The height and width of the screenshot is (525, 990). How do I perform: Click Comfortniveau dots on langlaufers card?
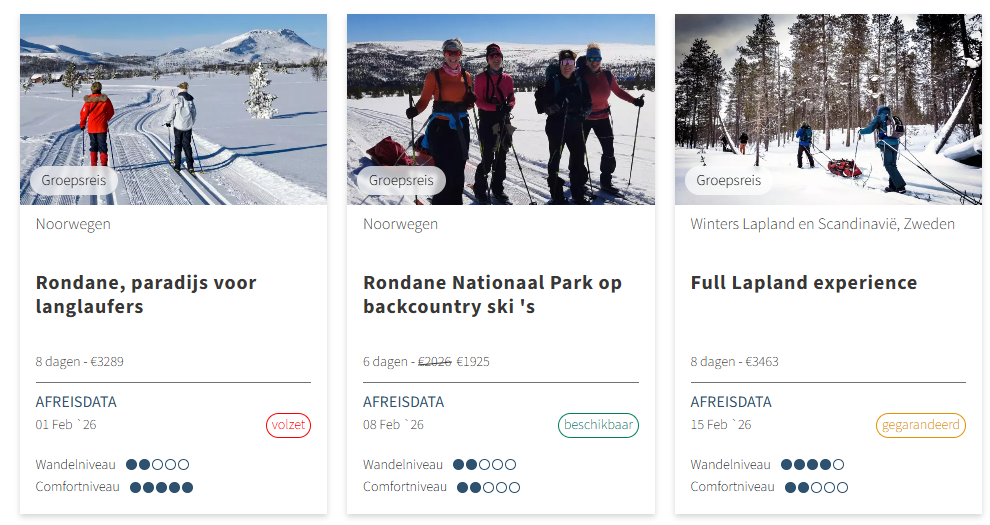tap(161, 488)
